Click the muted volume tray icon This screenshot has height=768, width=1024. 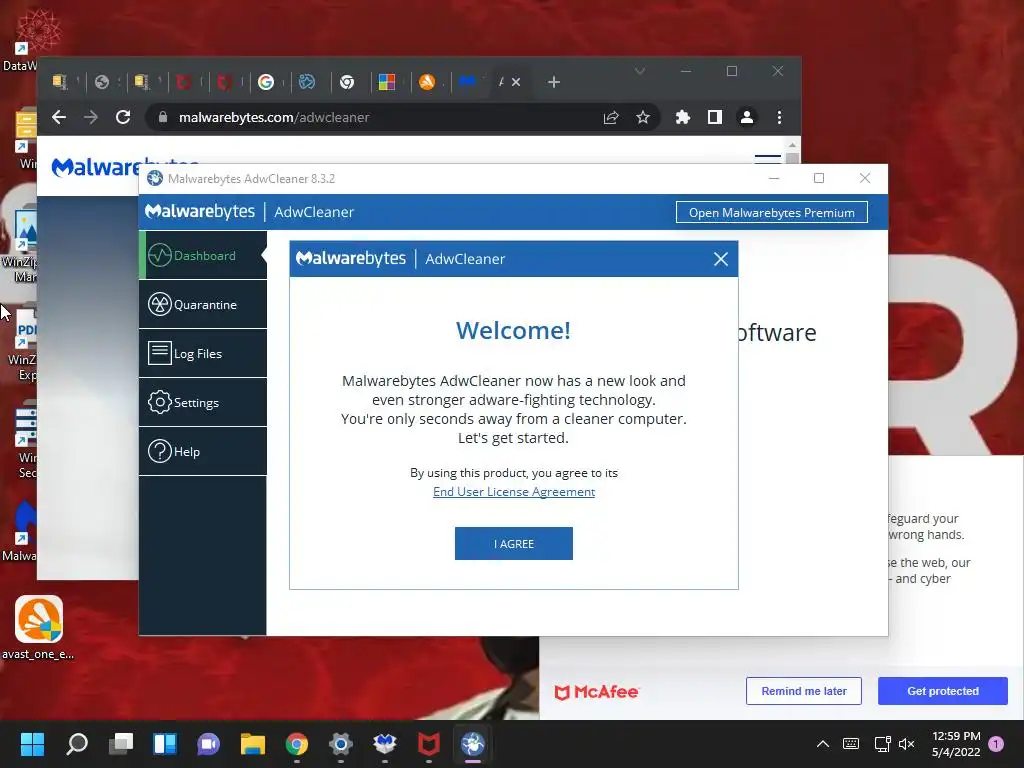(x=906, y=744)
